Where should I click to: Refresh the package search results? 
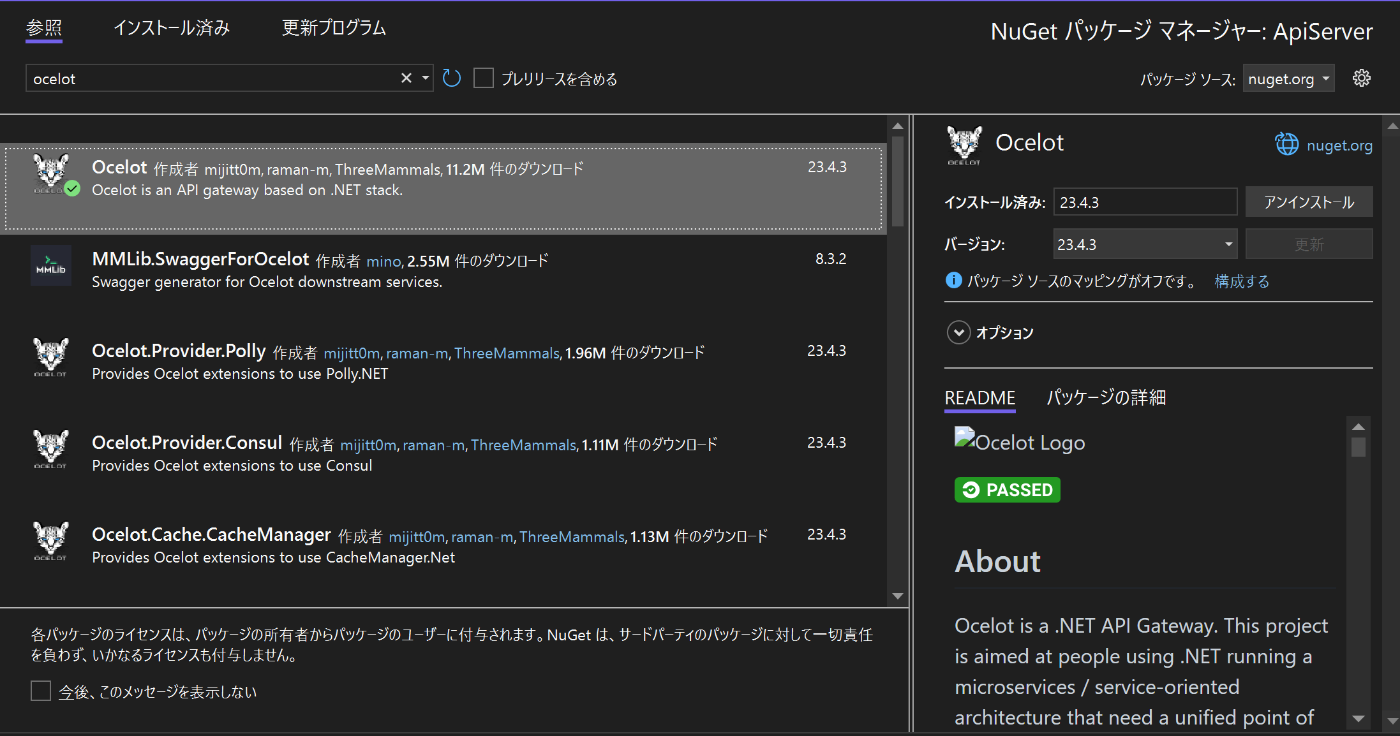452,78
